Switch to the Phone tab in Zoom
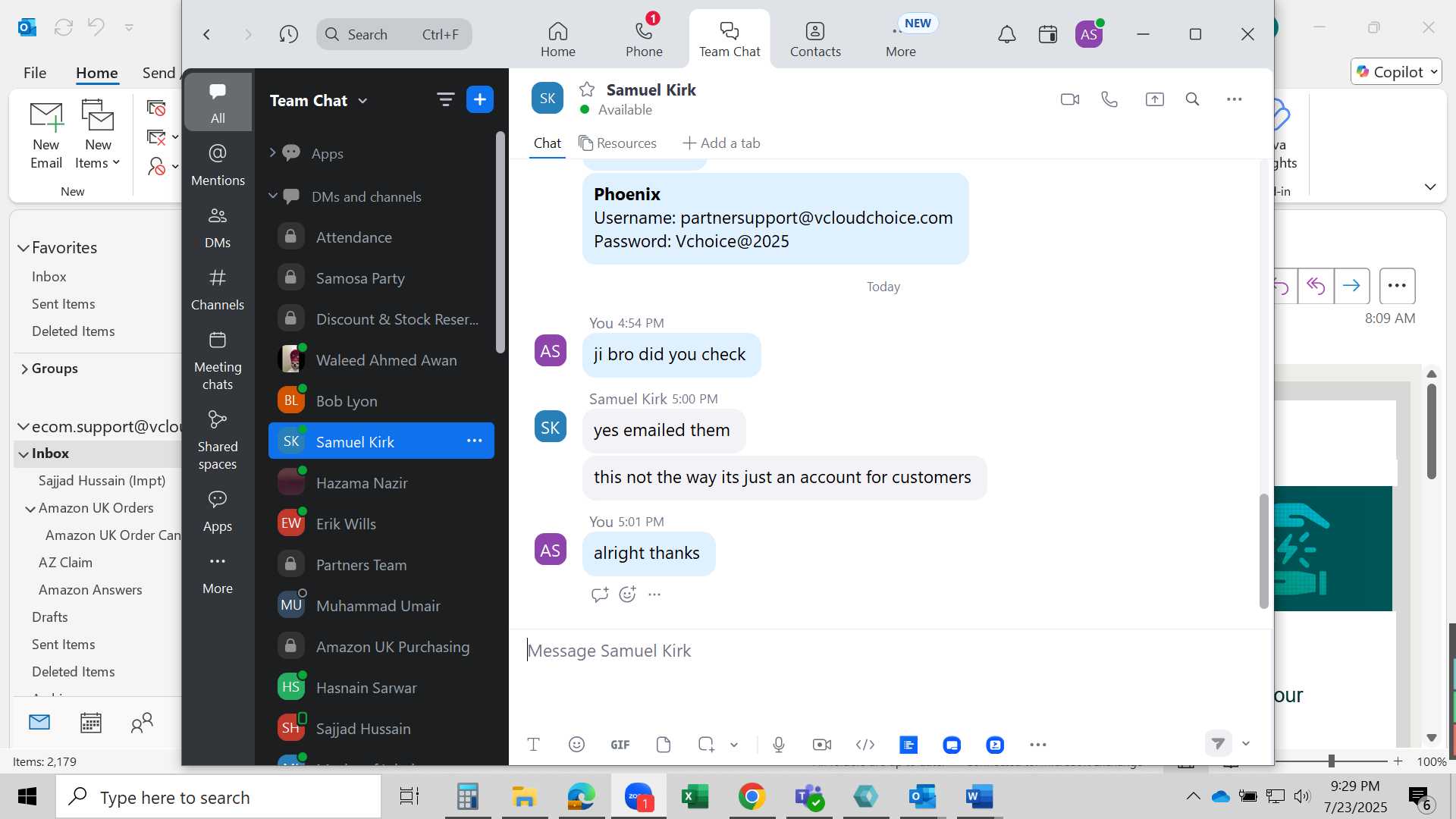This screenshot has width=1456, height=819. (644, 39)
